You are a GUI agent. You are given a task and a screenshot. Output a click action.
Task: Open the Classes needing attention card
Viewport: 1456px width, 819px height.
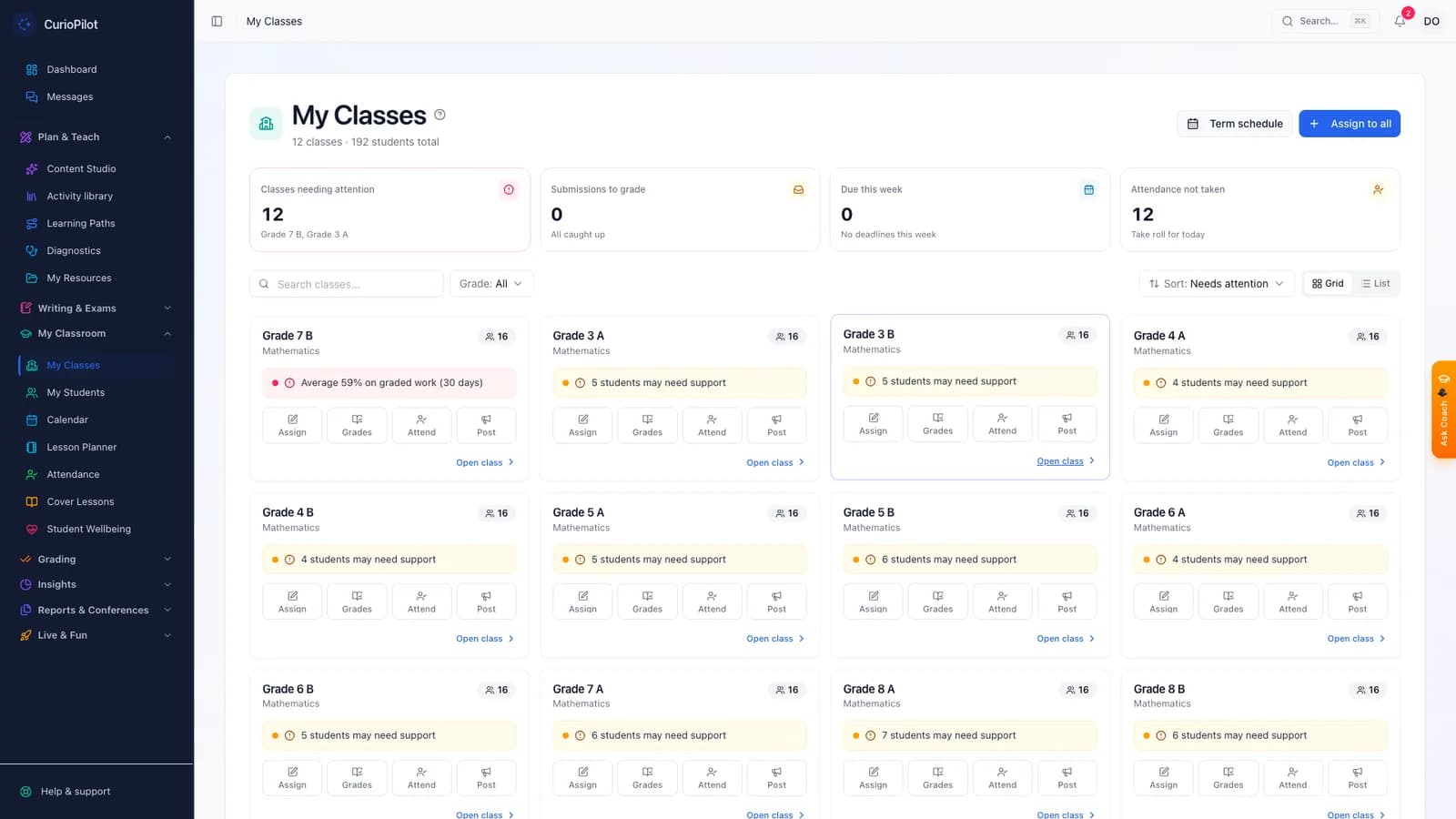point(389,210)
